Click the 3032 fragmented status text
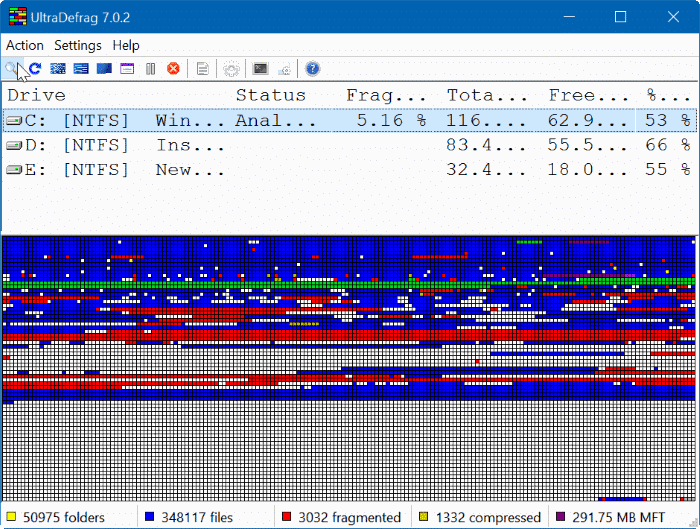This screenshot has height=529, width=700. click(350, 517)
